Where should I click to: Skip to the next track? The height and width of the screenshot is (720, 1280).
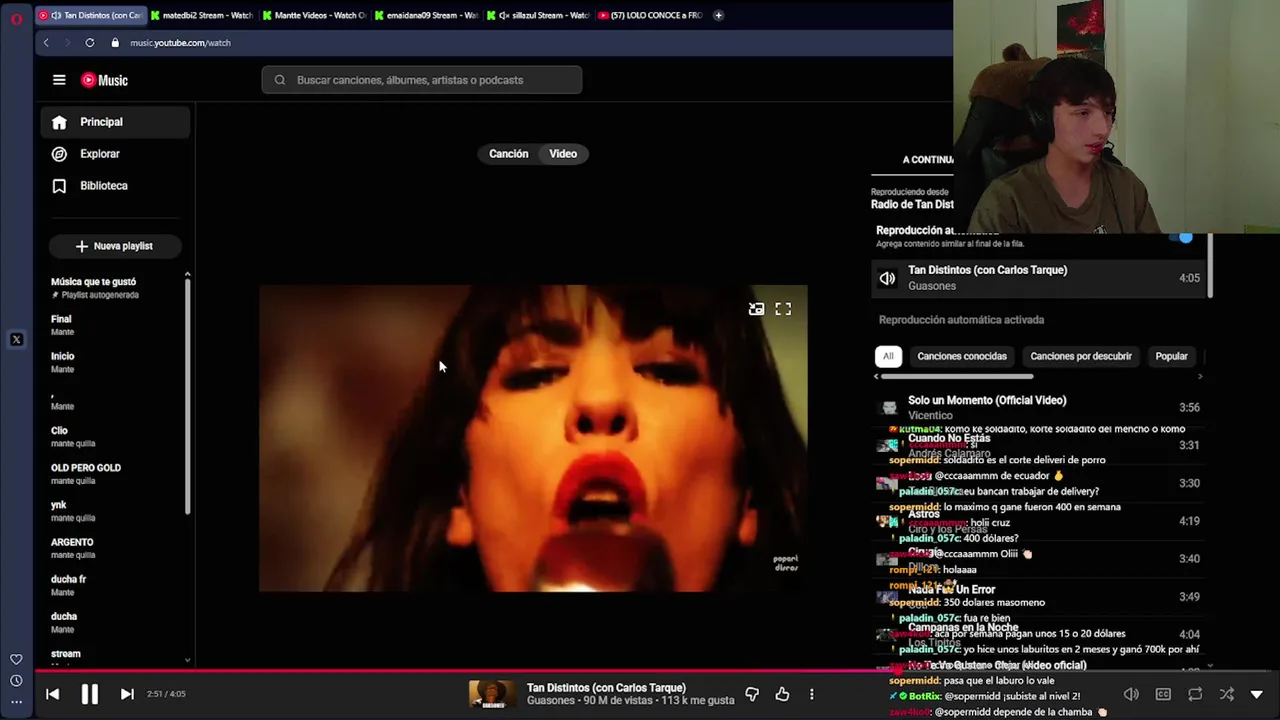[127, 694]
